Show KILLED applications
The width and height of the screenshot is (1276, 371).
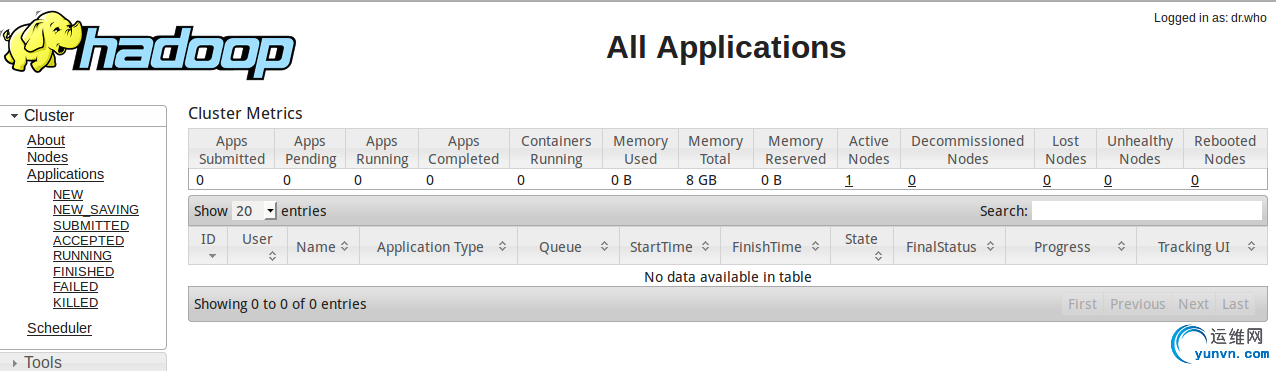[x=75, y=303]
